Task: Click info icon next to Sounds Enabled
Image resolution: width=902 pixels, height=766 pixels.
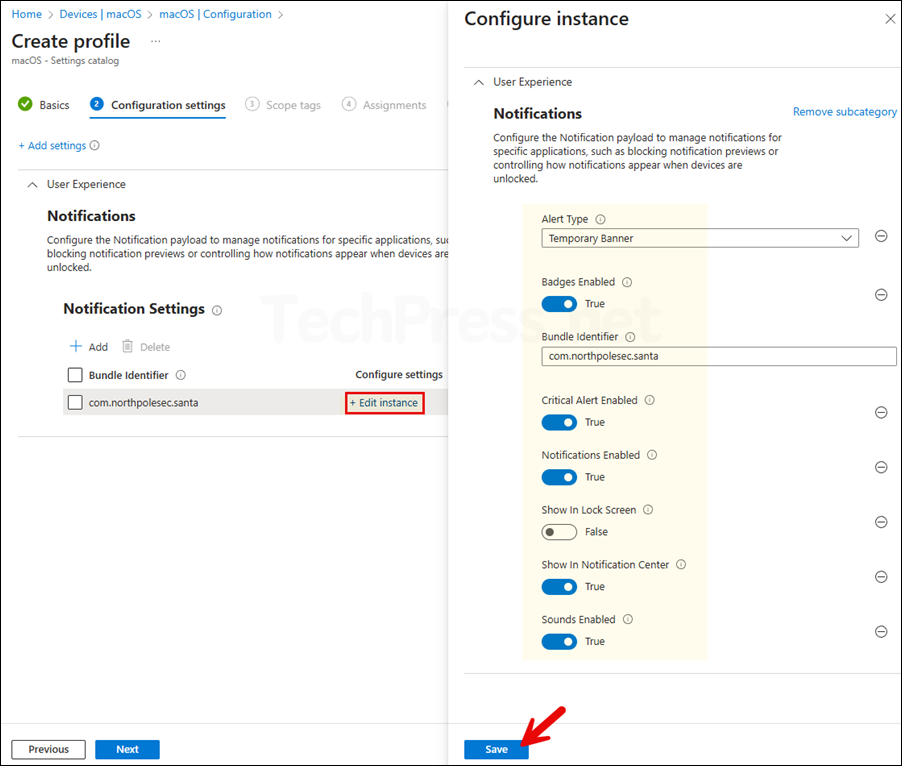Action: [628, 619]
